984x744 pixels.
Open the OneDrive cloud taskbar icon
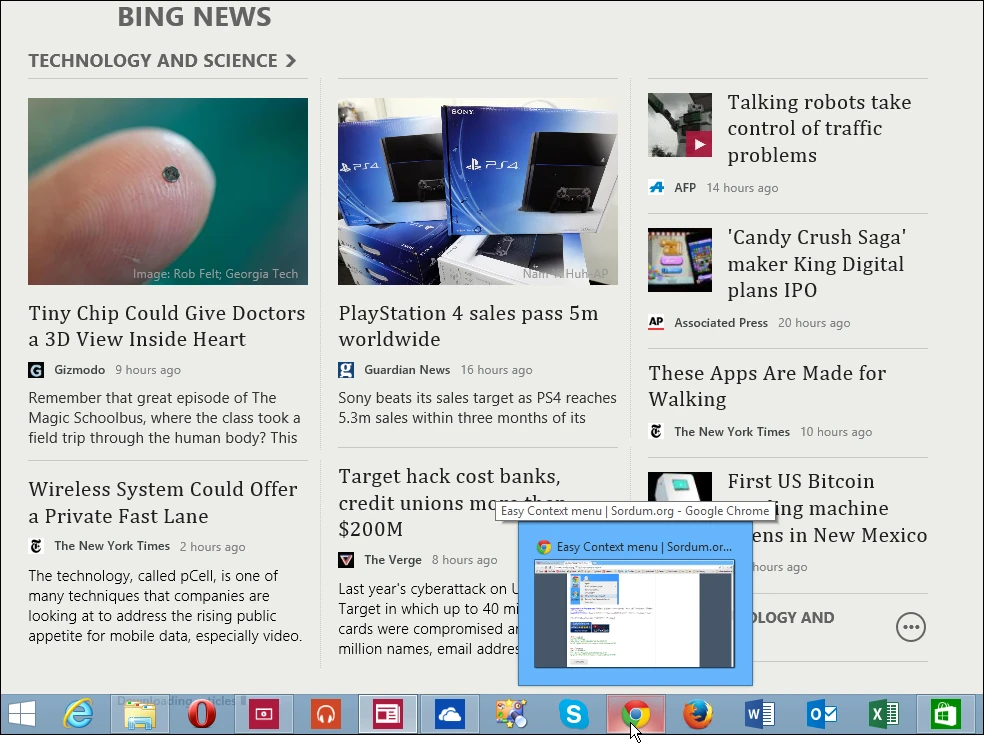pos(449,714)
